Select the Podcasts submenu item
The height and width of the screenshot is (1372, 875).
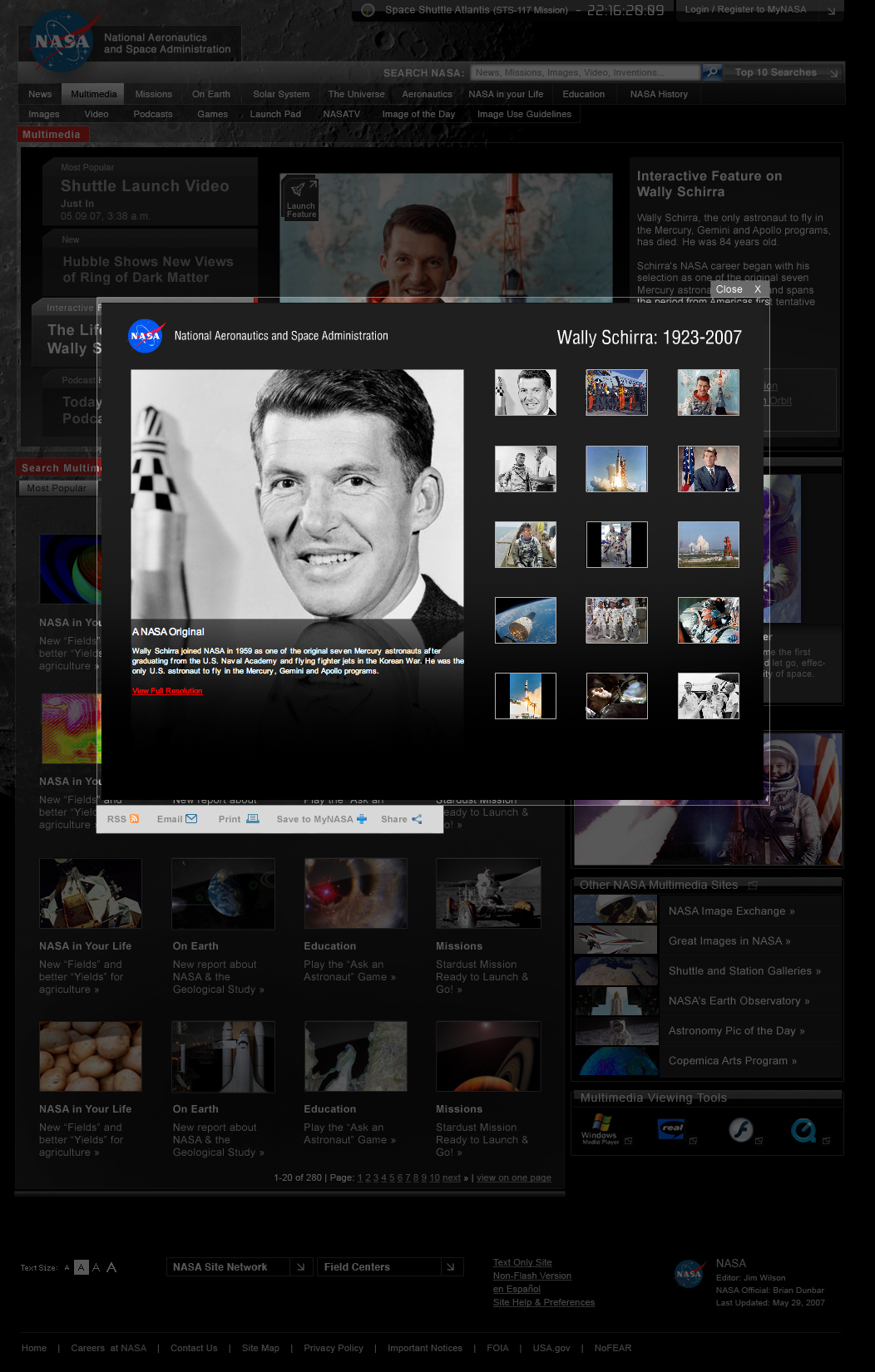click(153, 114)
